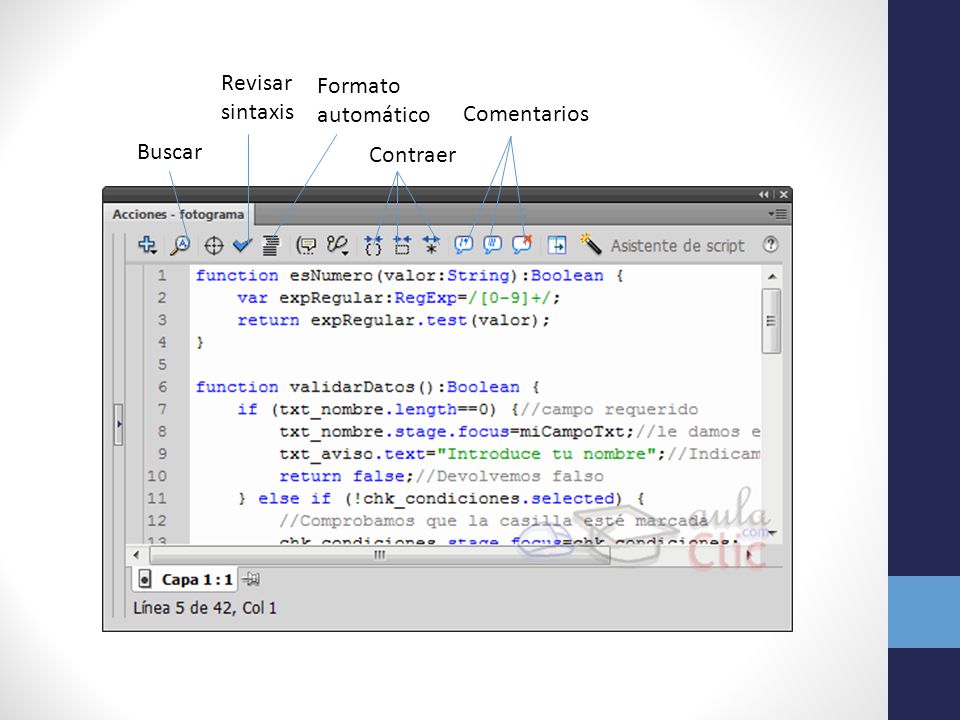Show/hide toolbox panel icon
The image size is (960, 720).
(557, 246)
